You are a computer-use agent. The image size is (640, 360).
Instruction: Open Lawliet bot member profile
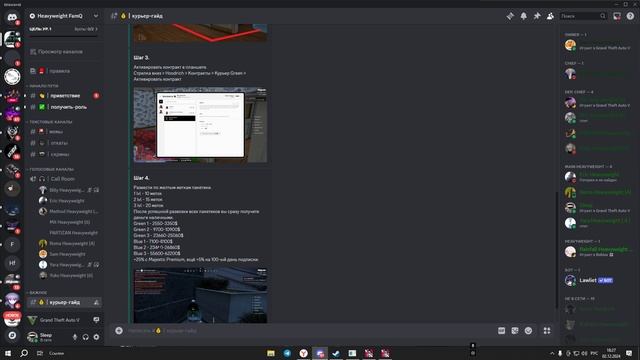(x=597, y=280)
